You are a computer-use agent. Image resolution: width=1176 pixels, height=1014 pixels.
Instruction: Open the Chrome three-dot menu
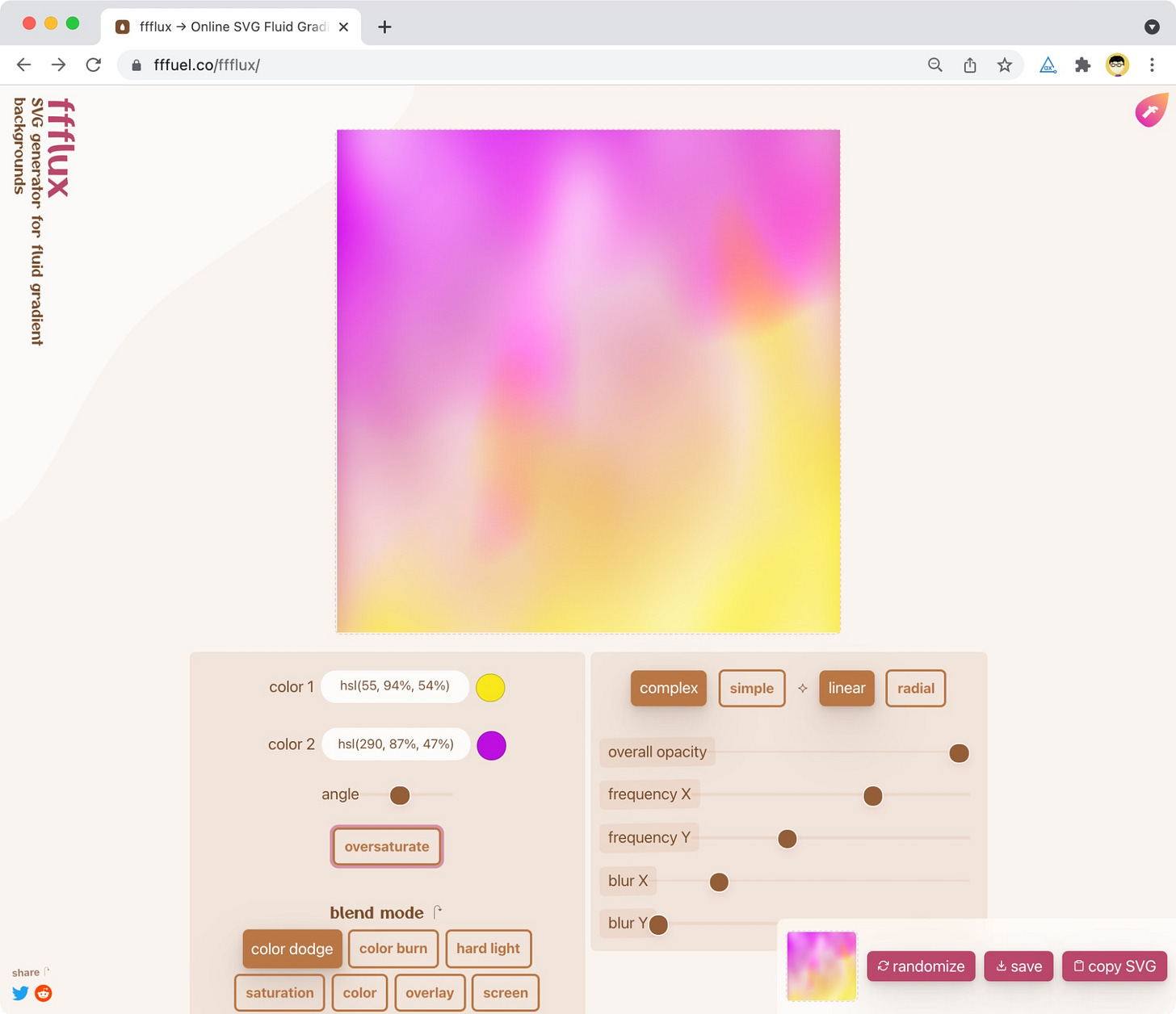(x=1152, y=65)
